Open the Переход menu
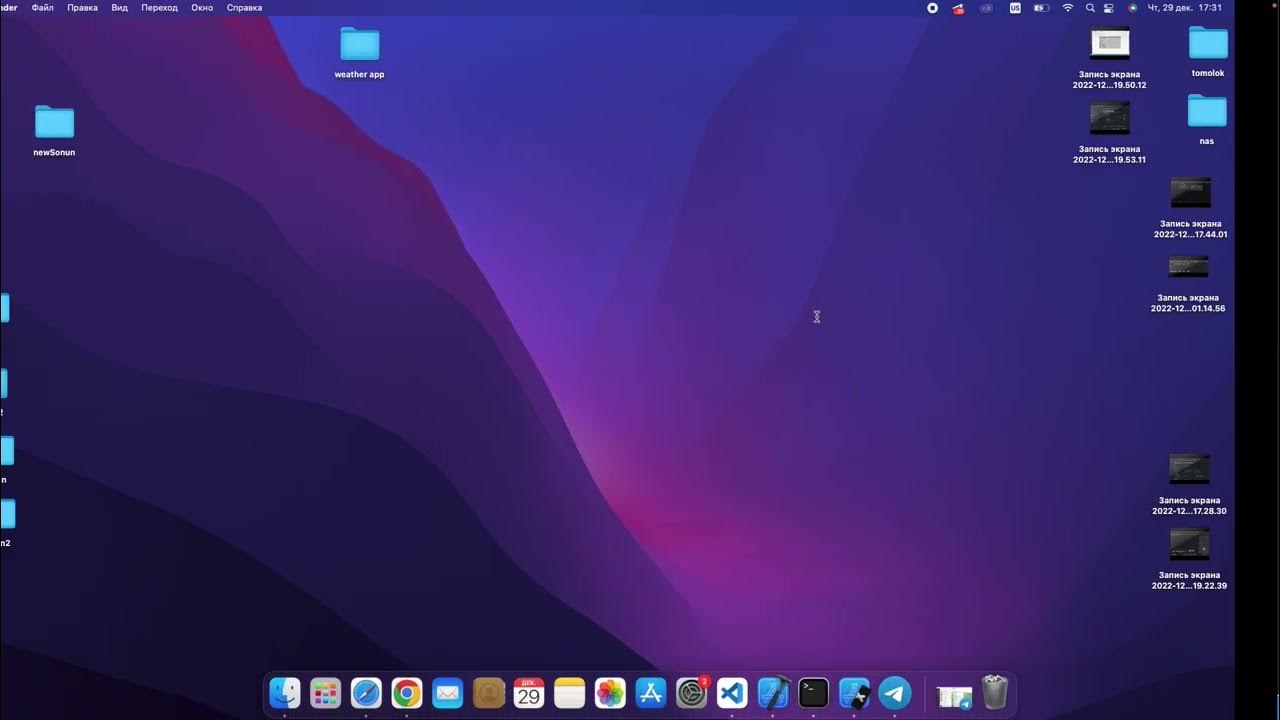Viewport: 1280px width, 720px height. [x=159, y=8]
